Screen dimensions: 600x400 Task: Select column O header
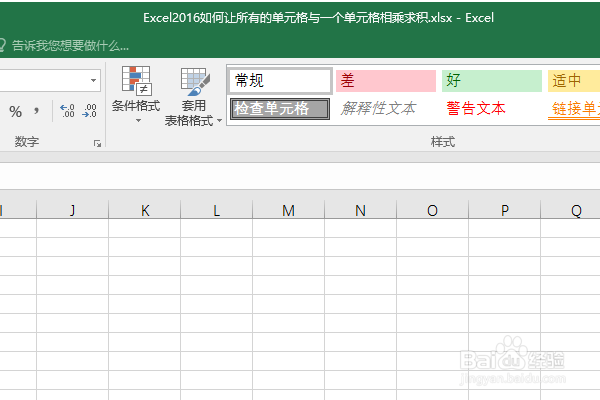click(x=432, y=210)
